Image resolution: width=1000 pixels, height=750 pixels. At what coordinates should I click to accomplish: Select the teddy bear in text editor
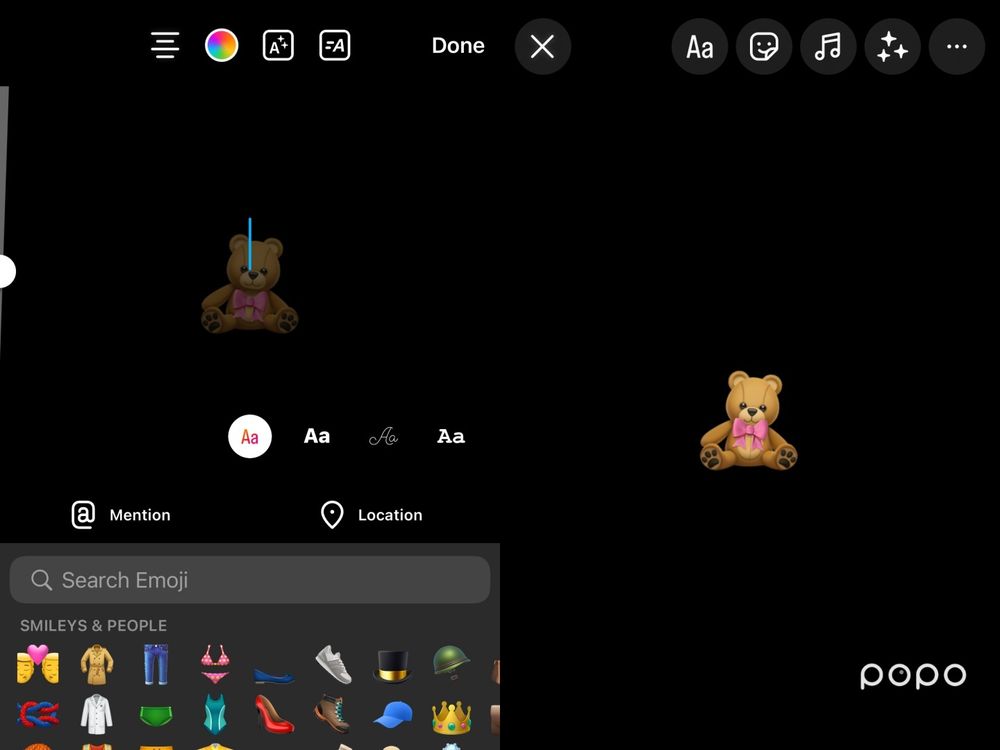point(250,283)
